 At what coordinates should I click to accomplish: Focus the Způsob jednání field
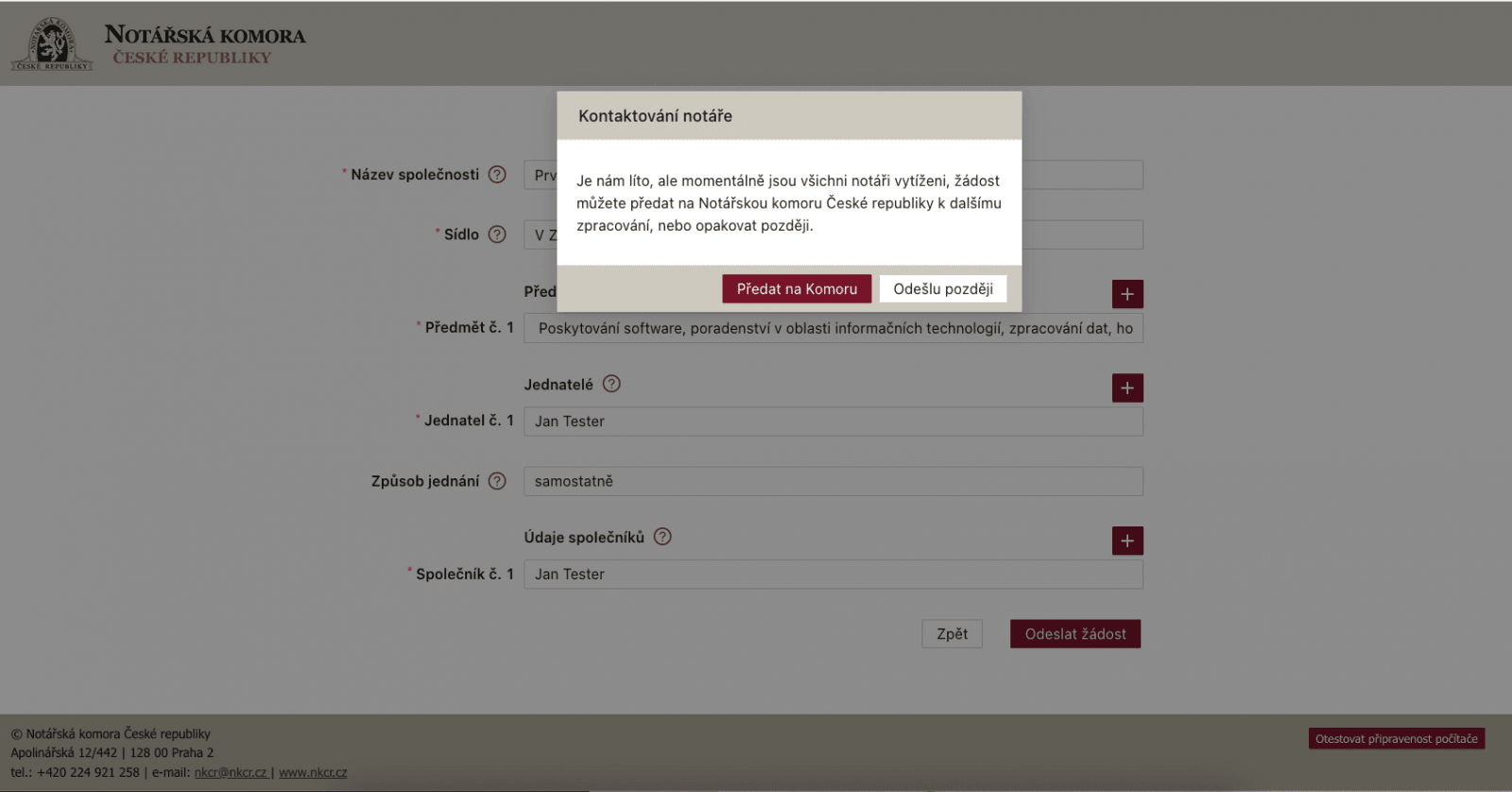(833, 481)
